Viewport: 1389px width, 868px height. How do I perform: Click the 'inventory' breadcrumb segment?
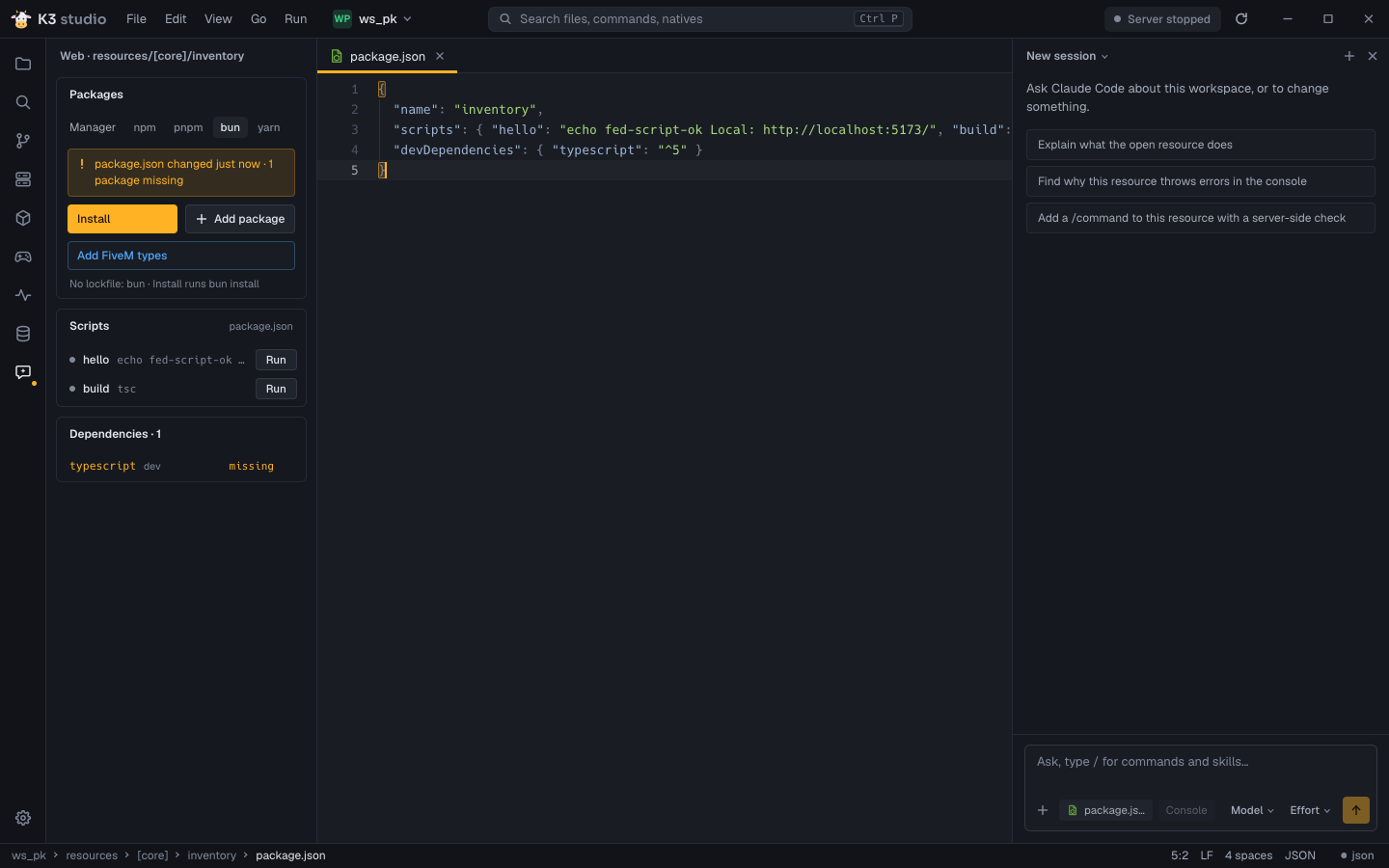(212, 855)
